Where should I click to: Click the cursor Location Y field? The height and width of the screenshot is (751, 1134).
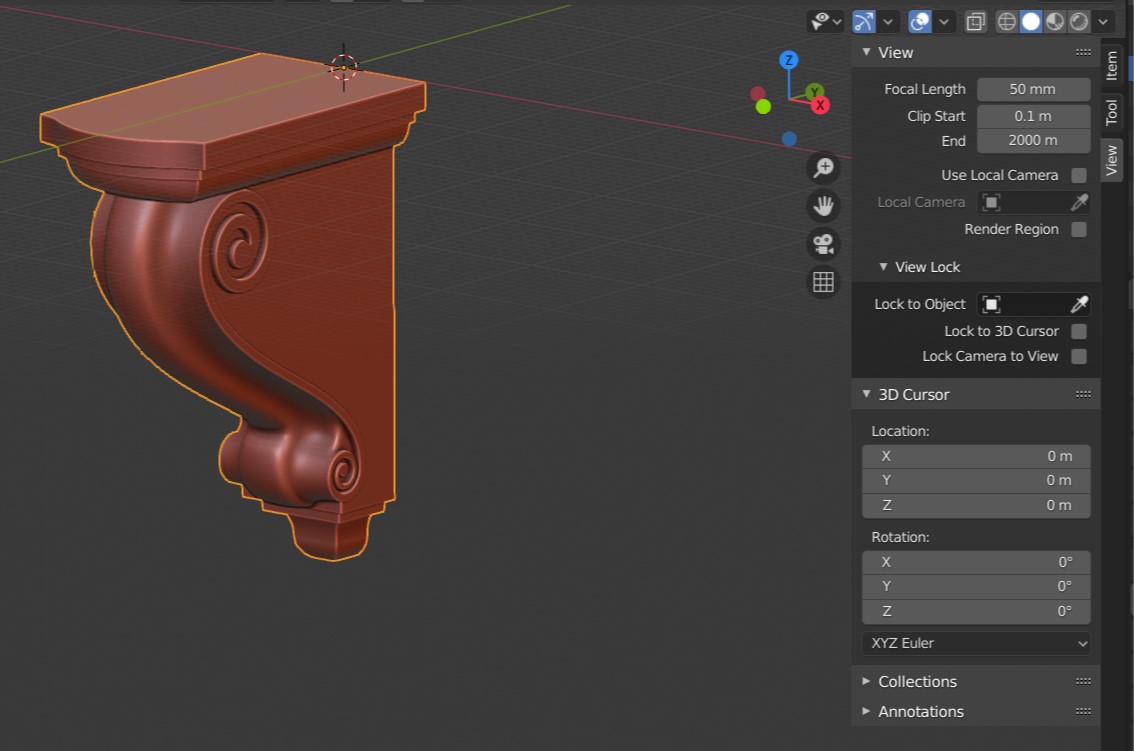tap(976, 480)
